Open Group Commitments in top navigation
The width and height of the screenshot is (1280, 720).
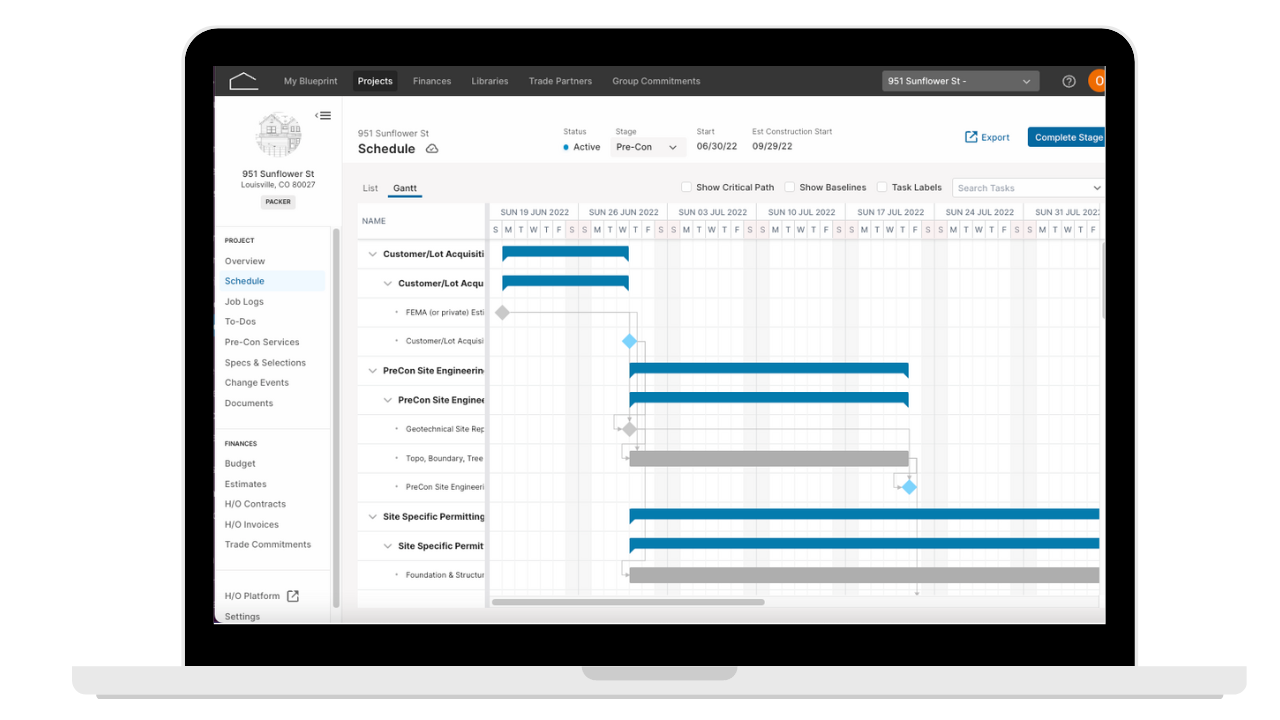656,81
